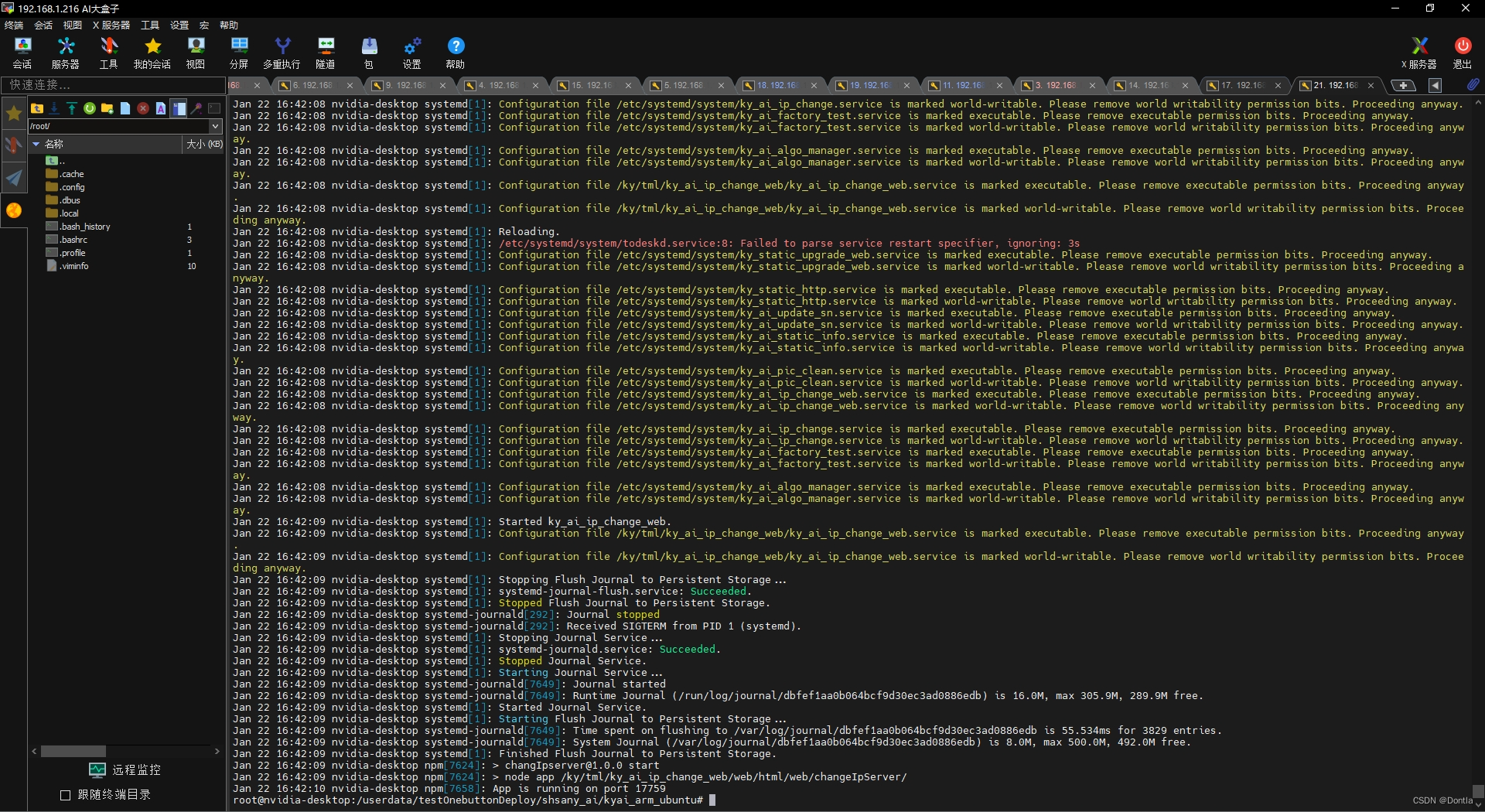Click the rename 'A' icon in SFTP toolbar
The height and width of the screenshot is (812, 1485).
(x=161, y=108)
